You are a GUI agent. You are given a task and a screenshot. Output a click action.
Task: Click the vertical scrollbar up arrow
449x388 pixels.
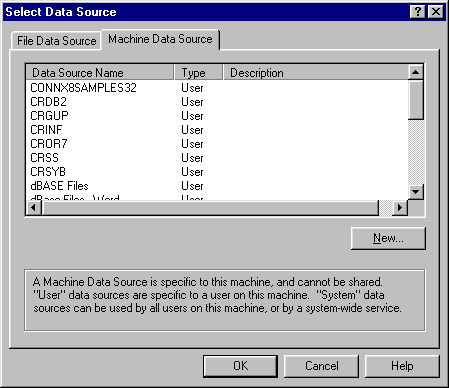pyautogui.click(x=416, y=72)
